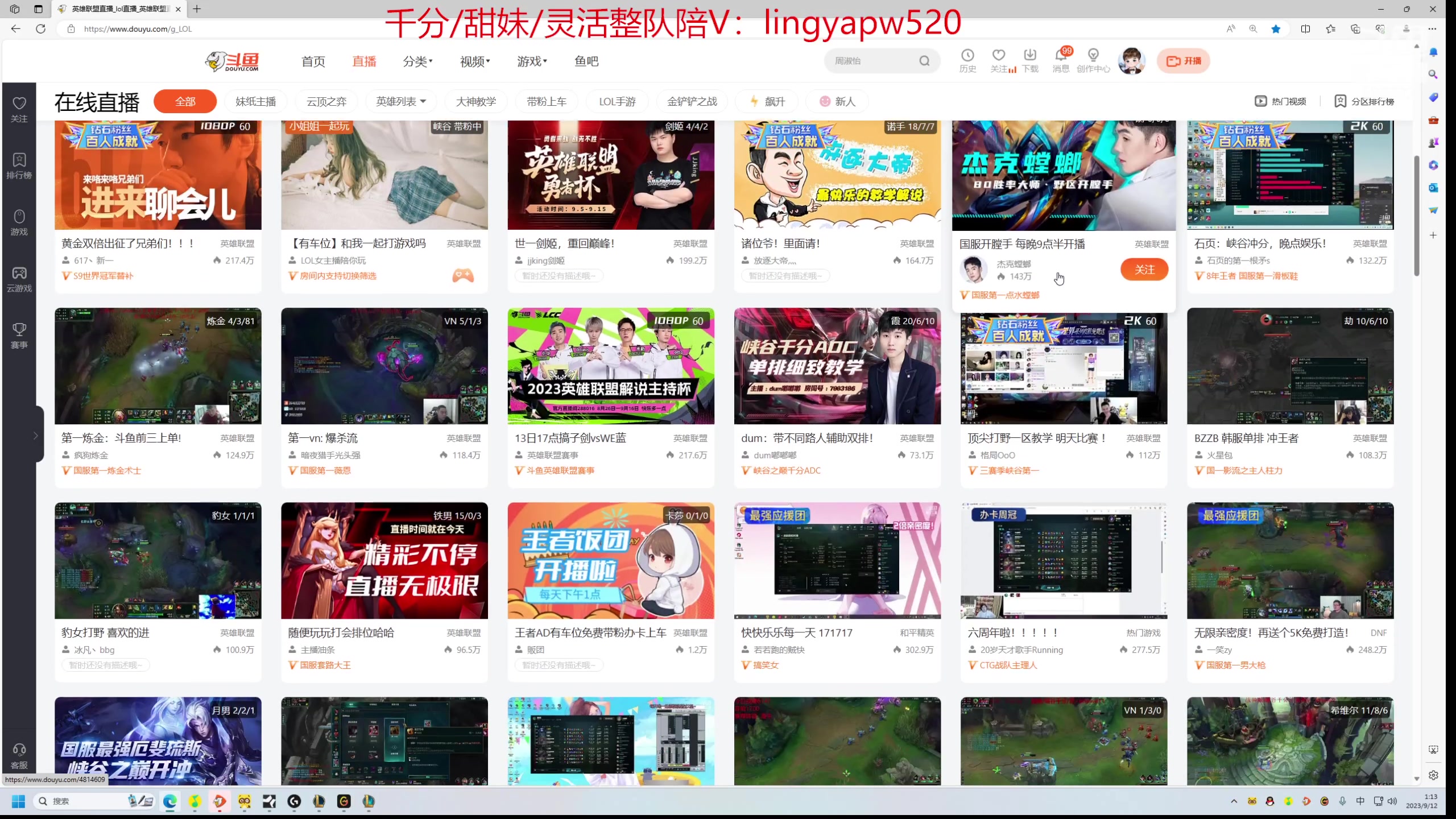Open 2023英雄联盟解说主持杯 thumbnail
The height and width of the screenshot is (819, 1456).
coord(611,366)
